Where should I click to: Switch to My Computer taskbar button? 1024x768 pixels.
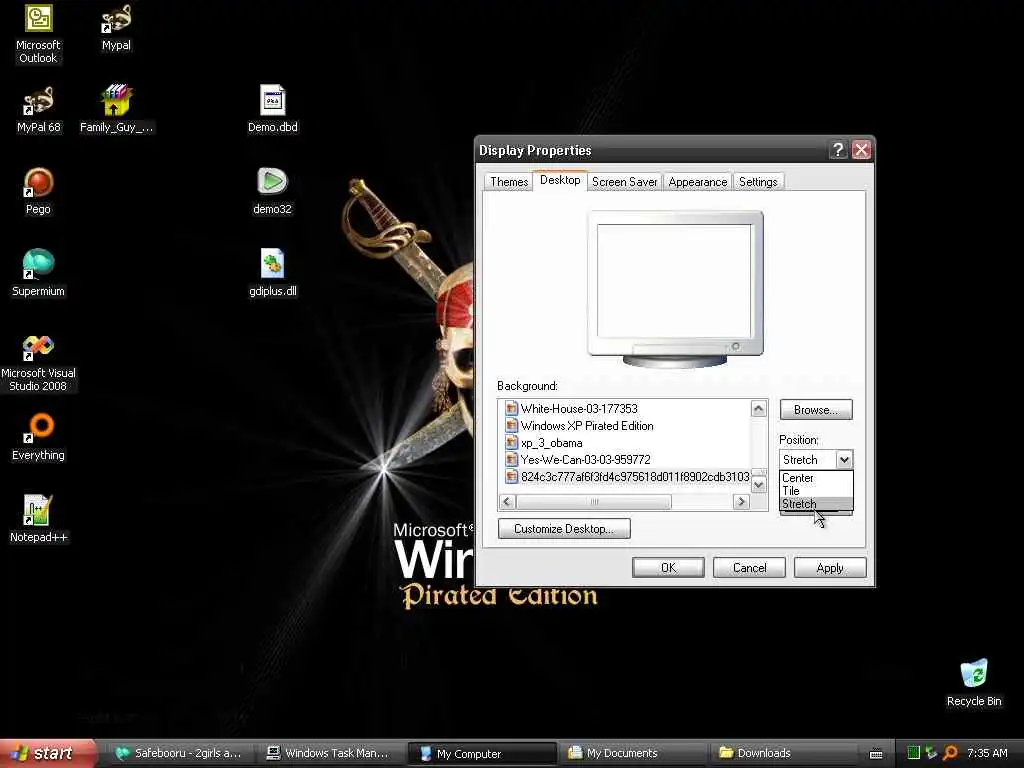pos(483,754)
